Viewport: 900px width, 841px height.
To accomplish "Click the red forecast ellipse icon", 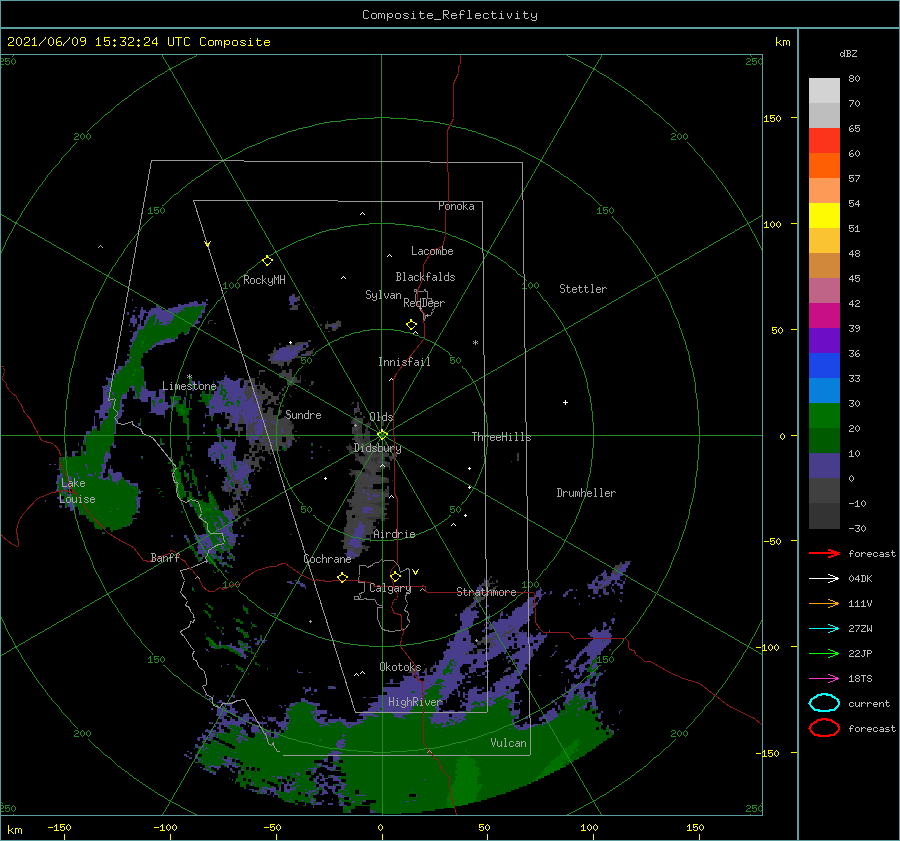I will pyautogui.click(x=824, y=728).
